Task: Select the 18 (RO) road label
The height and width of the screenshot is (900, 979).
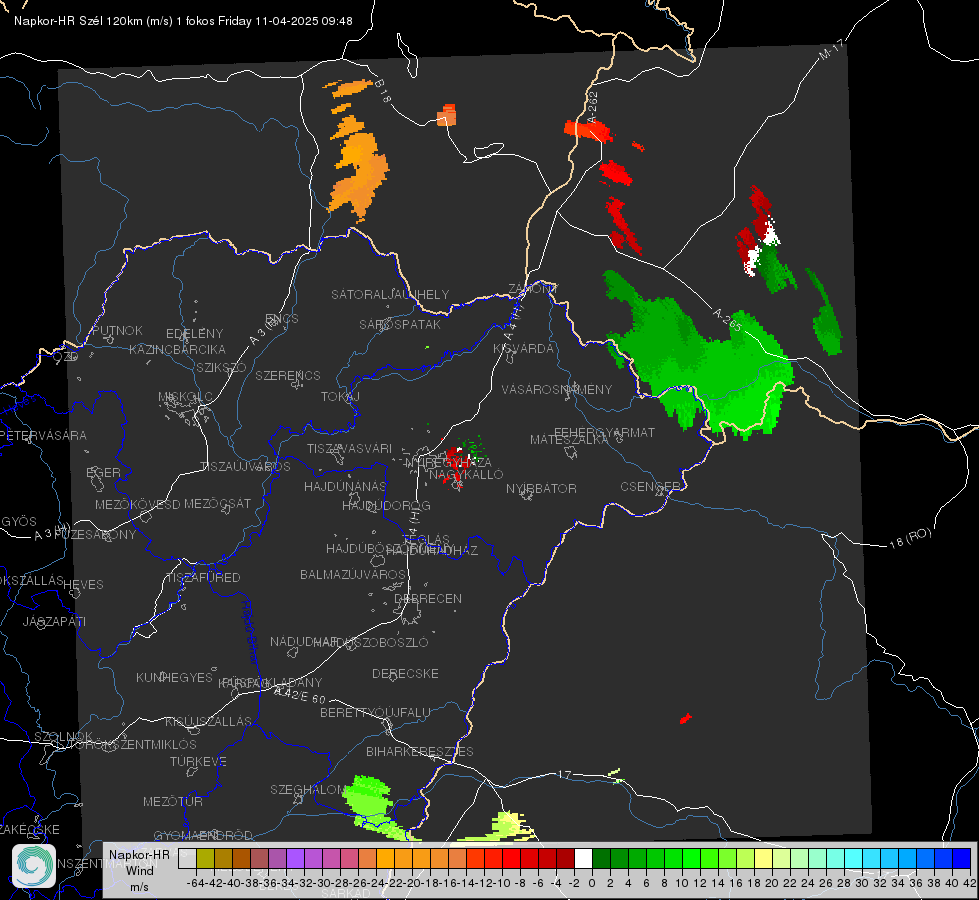Action: (910, 538)
